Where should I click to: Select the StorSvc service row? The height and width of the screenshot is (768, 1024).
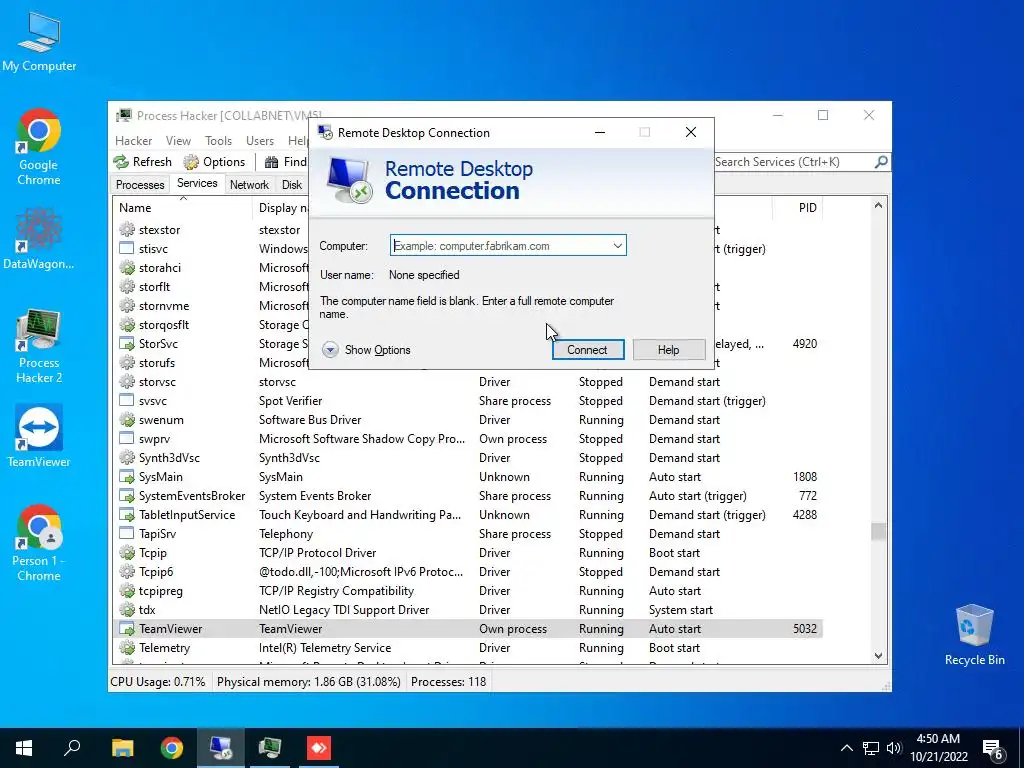210,344
